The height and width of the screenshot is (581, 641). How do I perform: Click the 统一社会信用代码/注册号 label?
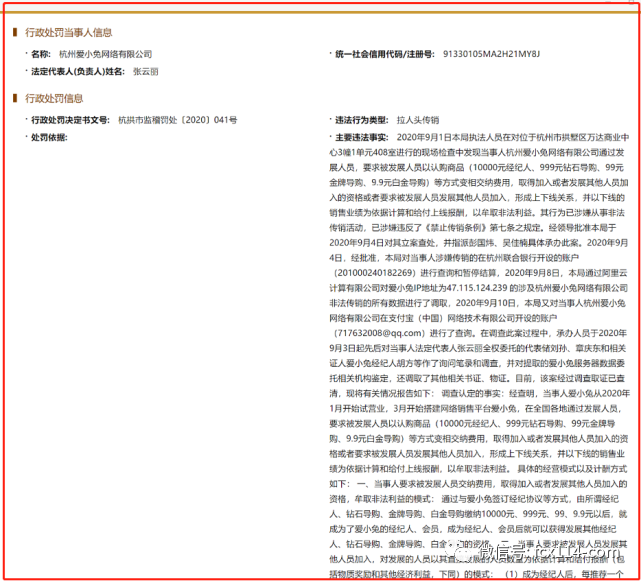[x=384, y=54]
